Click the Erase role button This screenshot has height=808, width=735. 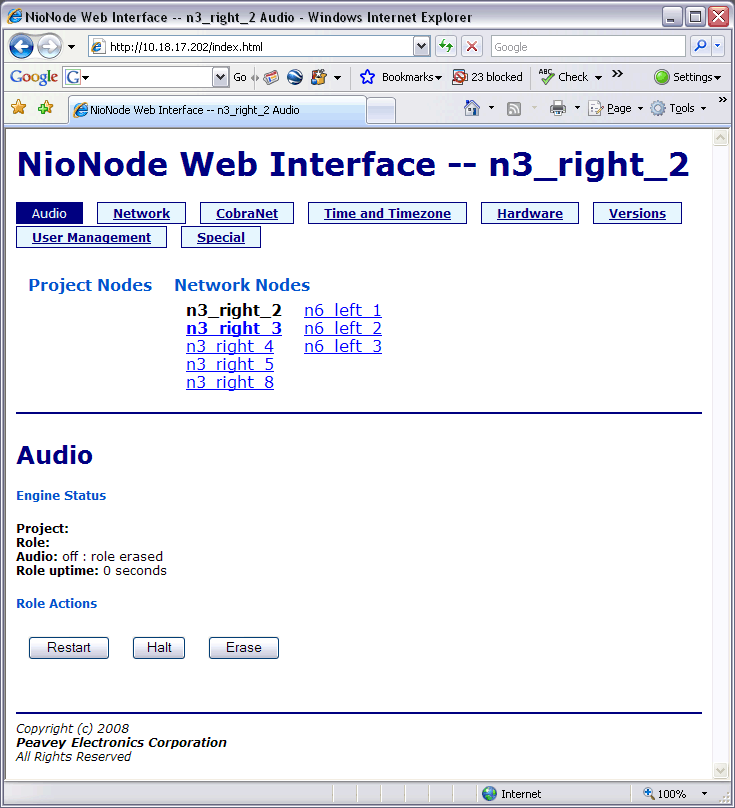coord(244,648)
